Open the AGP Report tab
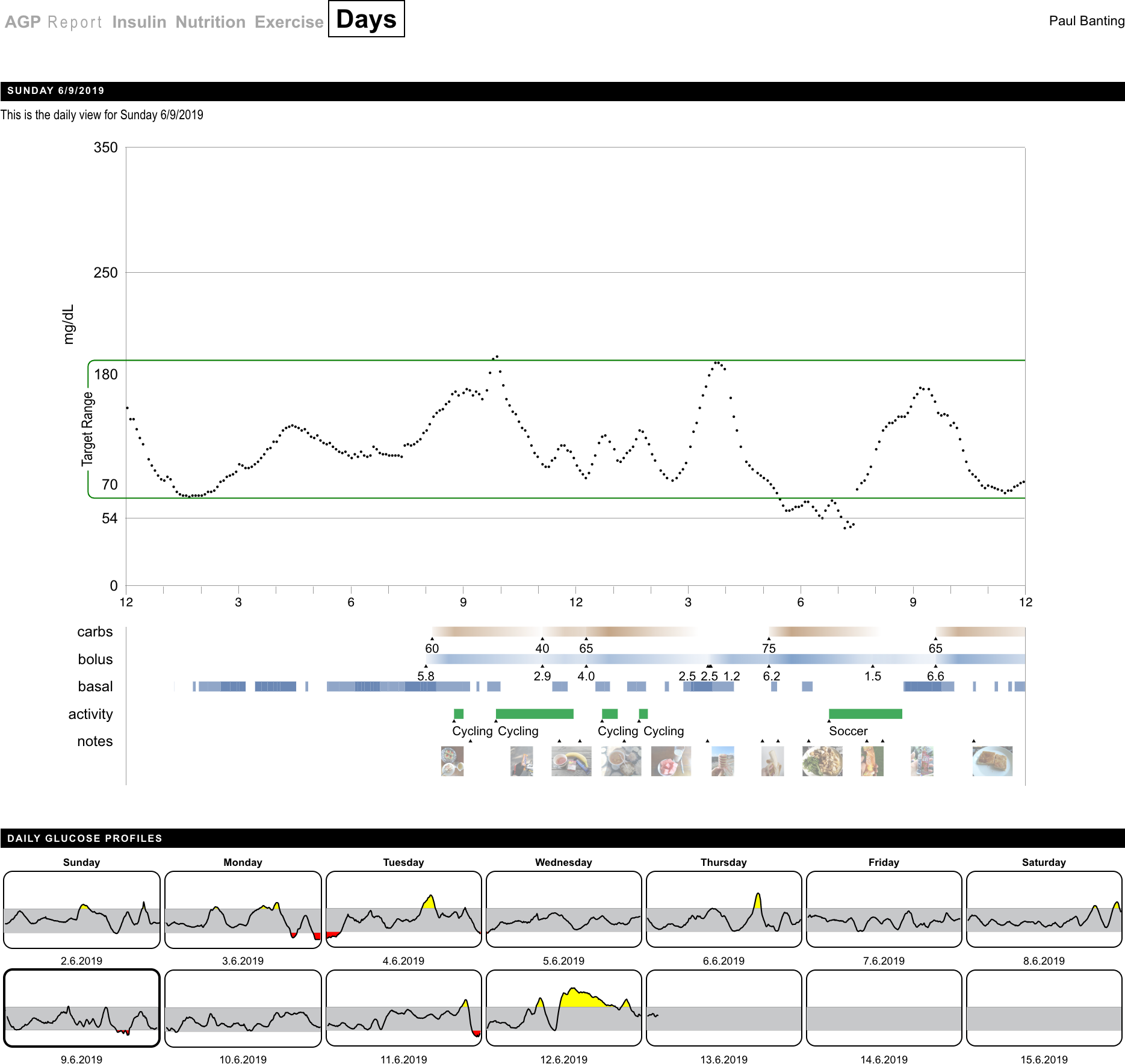The image size is (1125, 1064). 53,22
